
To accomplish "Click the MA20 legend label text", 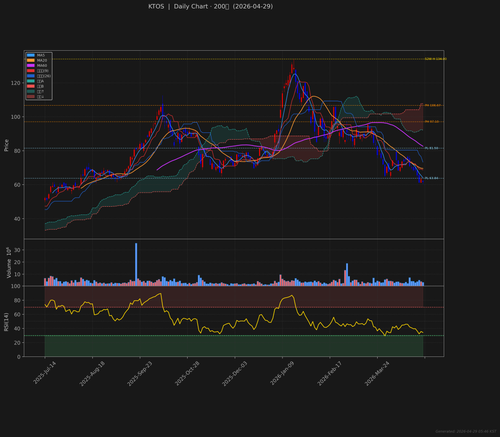I will pos(42,60).
